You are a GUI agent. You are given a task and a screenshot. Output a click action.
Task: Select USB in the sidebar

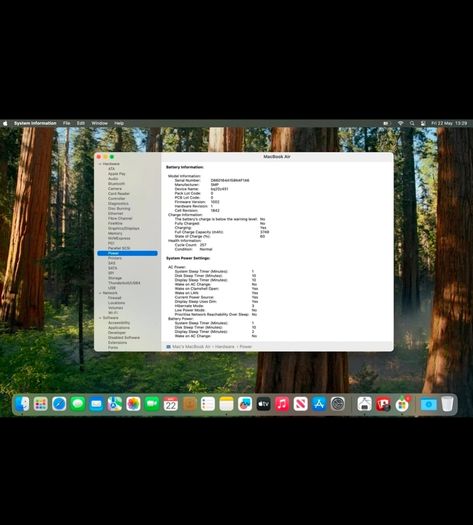click(x=112, y=288)
